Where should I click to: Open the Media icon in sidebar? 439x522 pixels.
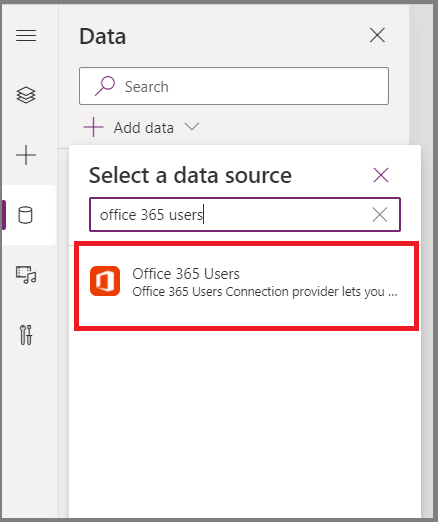(26, 275)
